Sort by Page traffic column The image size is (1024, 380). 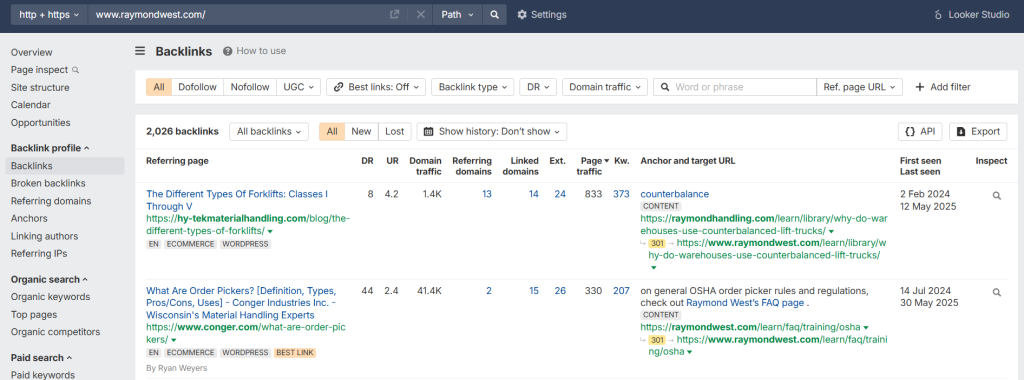pyautogui.click(x=592, y=166)
